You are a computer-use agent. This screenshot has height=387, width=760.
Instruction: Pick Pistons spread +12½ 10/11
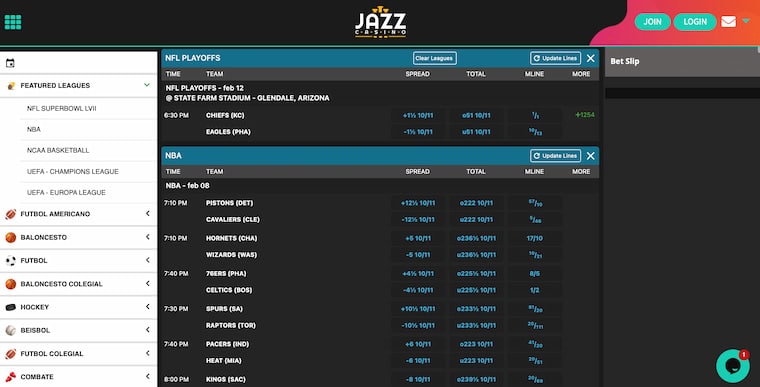[418, 203]
